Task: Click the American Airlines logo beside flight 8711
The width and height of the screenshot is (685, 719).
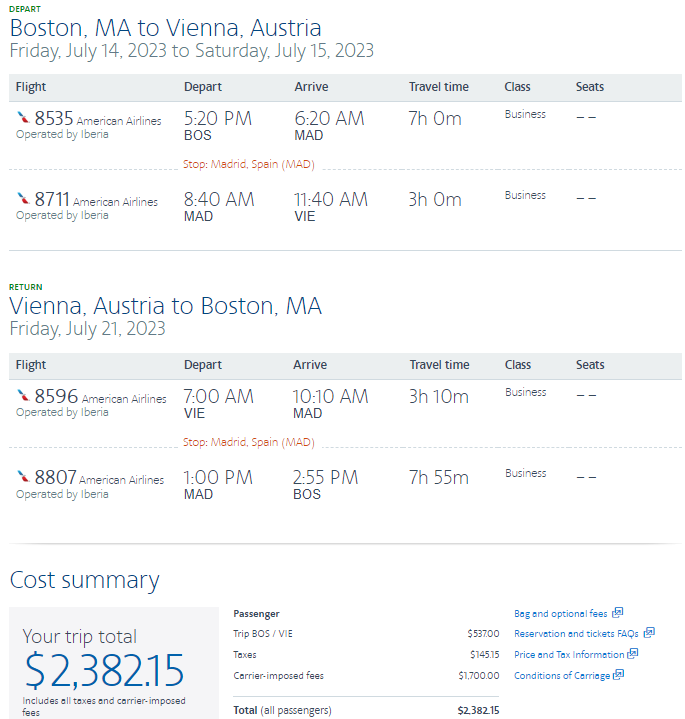Action: tap(23, 199)
